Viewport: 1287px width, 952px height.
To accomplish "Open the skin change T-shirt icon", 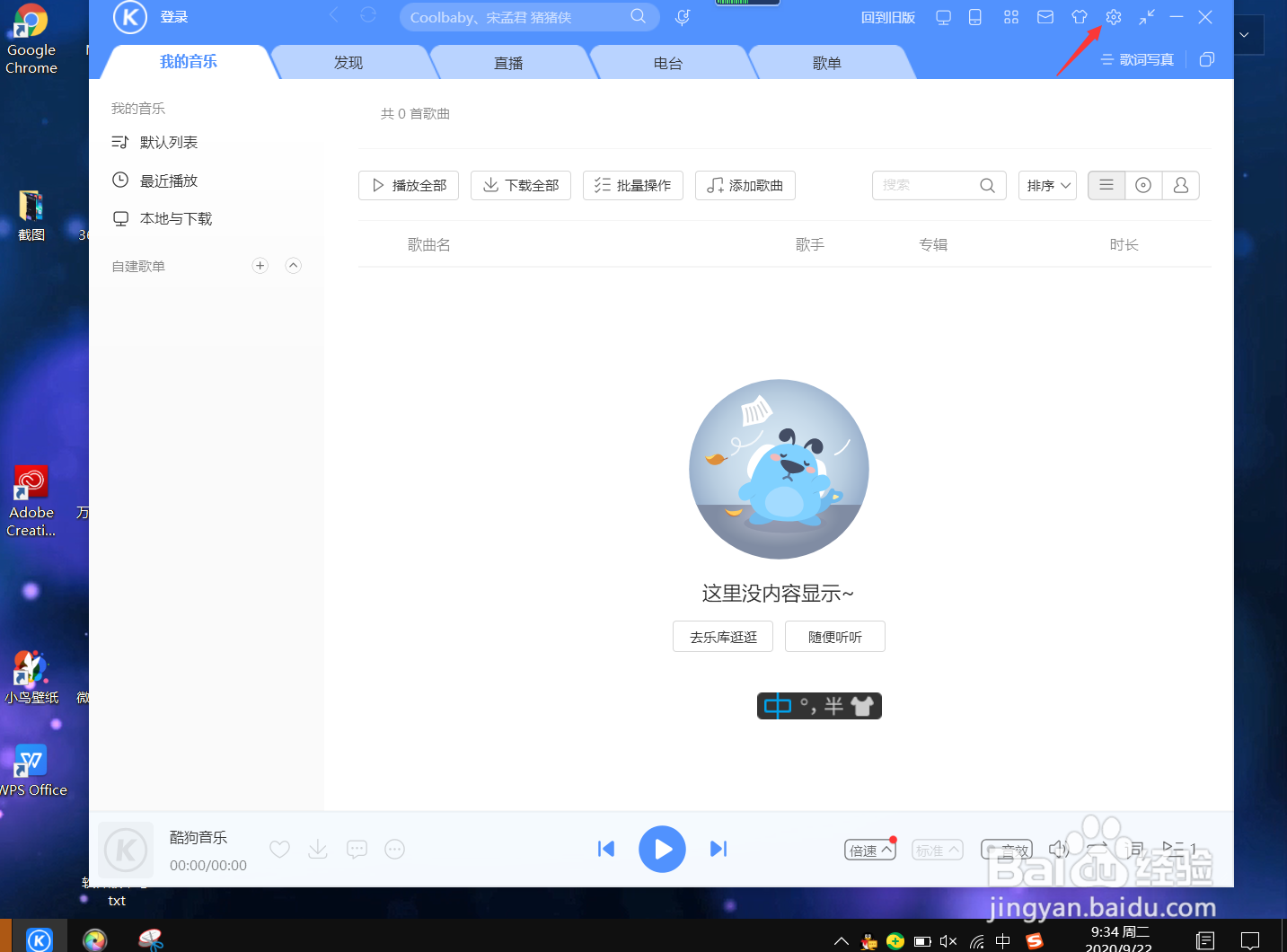I will point(1079,16).
